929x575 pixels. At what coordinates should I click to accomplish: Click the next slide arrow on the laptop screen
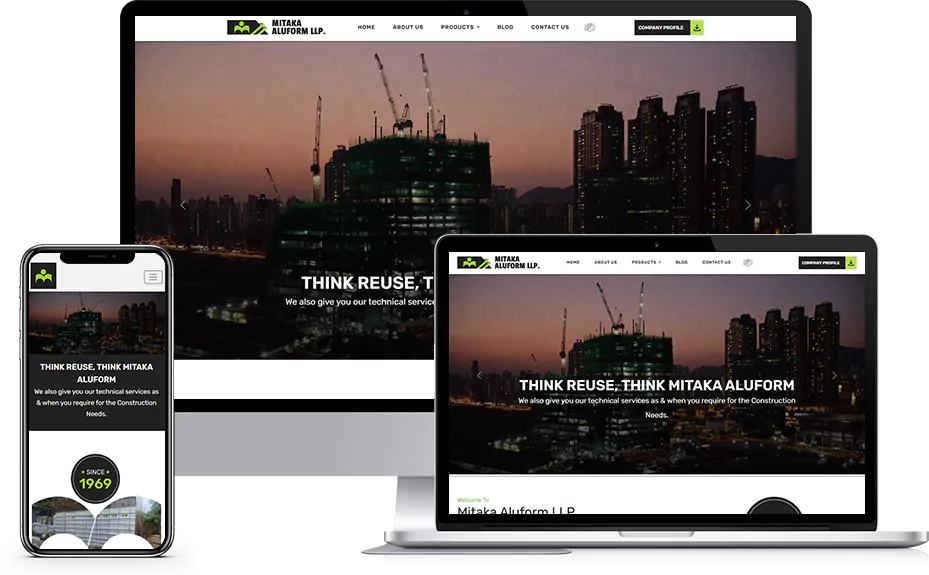[x=834, y=375]
